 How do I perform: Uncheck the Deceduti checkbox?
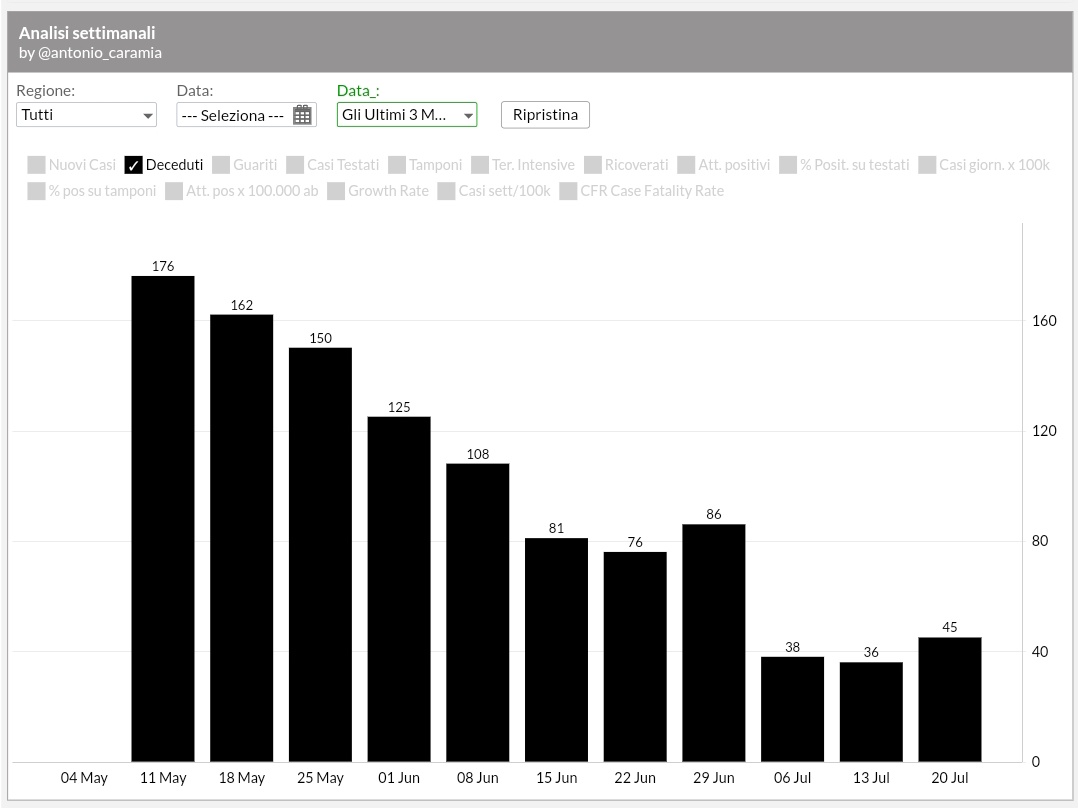click(x=133, y=165)
